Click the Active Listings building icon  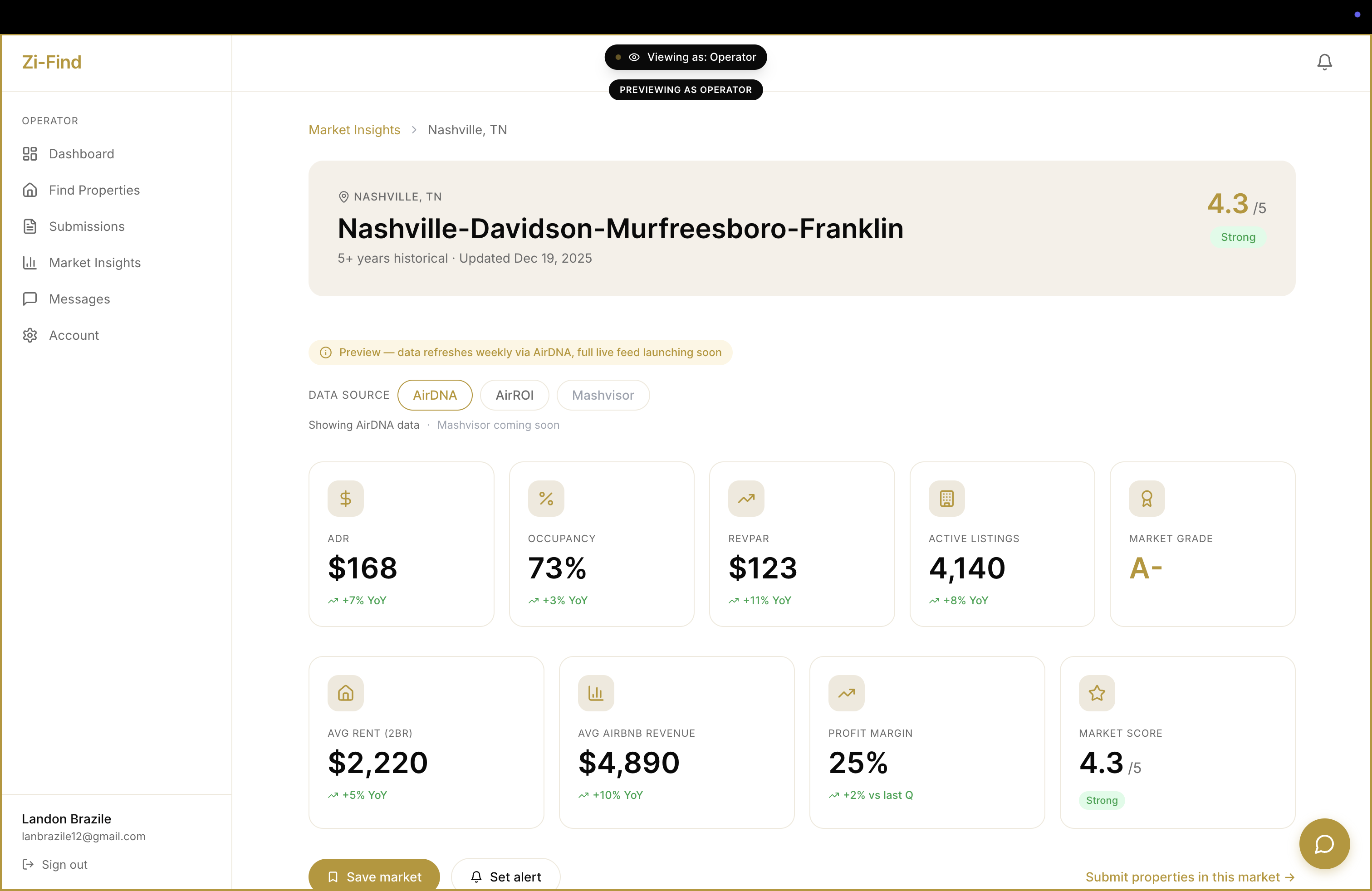click(x=946, y=499)
